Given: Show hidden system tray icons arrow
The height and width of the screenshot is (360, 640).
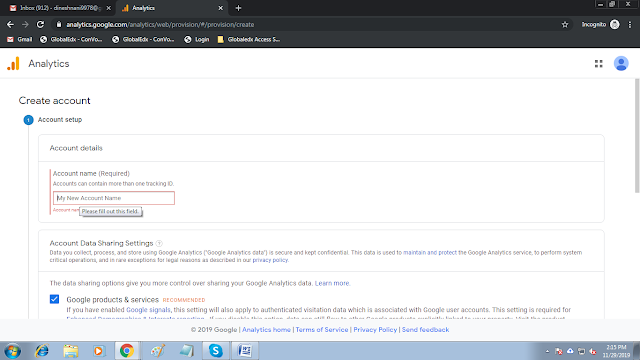Looking at the screenshot, I should pos(547,351).
